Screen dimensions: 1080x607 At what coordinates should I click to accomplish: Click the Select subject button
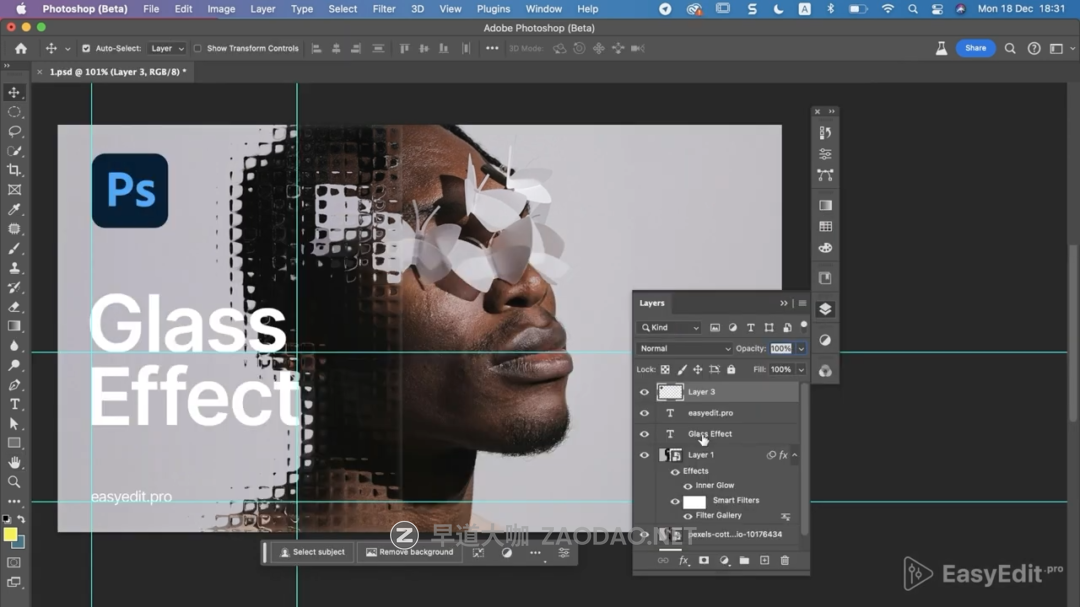(312, 552)
